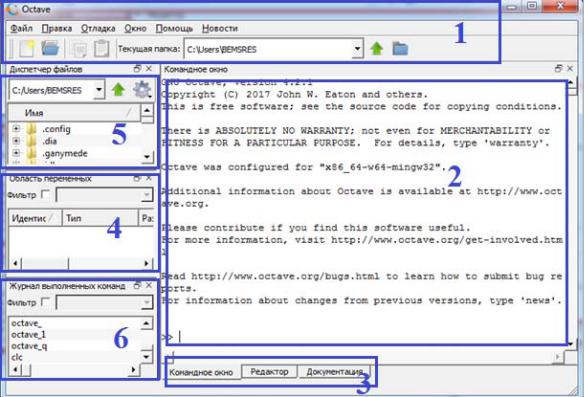Sort files by the Имя column header

(x=74, y=112)
